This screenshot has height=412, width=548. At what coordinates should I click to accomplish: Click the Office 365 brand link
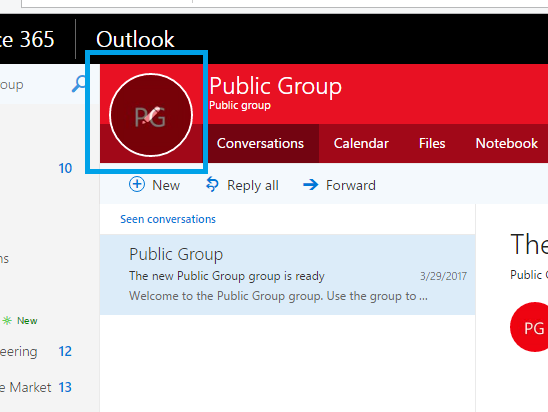coord(27,39)
